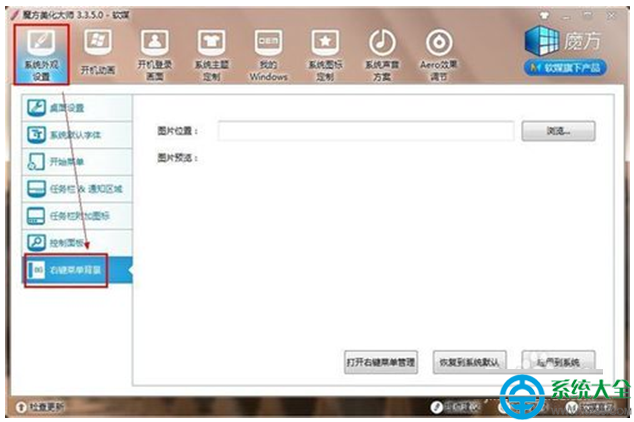Click the 打开右键菜单管理 button
The width and height of the screenshot is (634, 422).
tap(380, 361)
